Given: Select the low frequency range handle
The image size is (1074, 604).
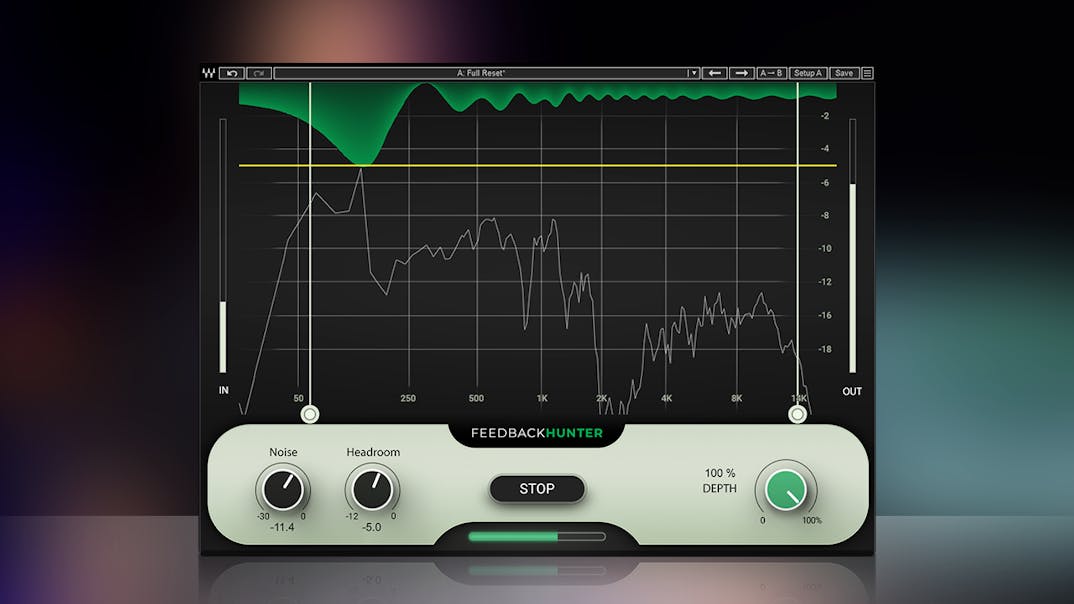Looking at the screenshot, I should [x=310, y=413].
